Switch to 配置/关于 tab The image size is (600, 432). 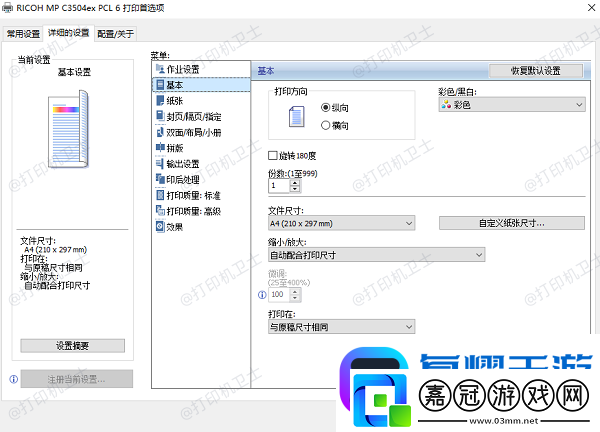coord(115,34)
